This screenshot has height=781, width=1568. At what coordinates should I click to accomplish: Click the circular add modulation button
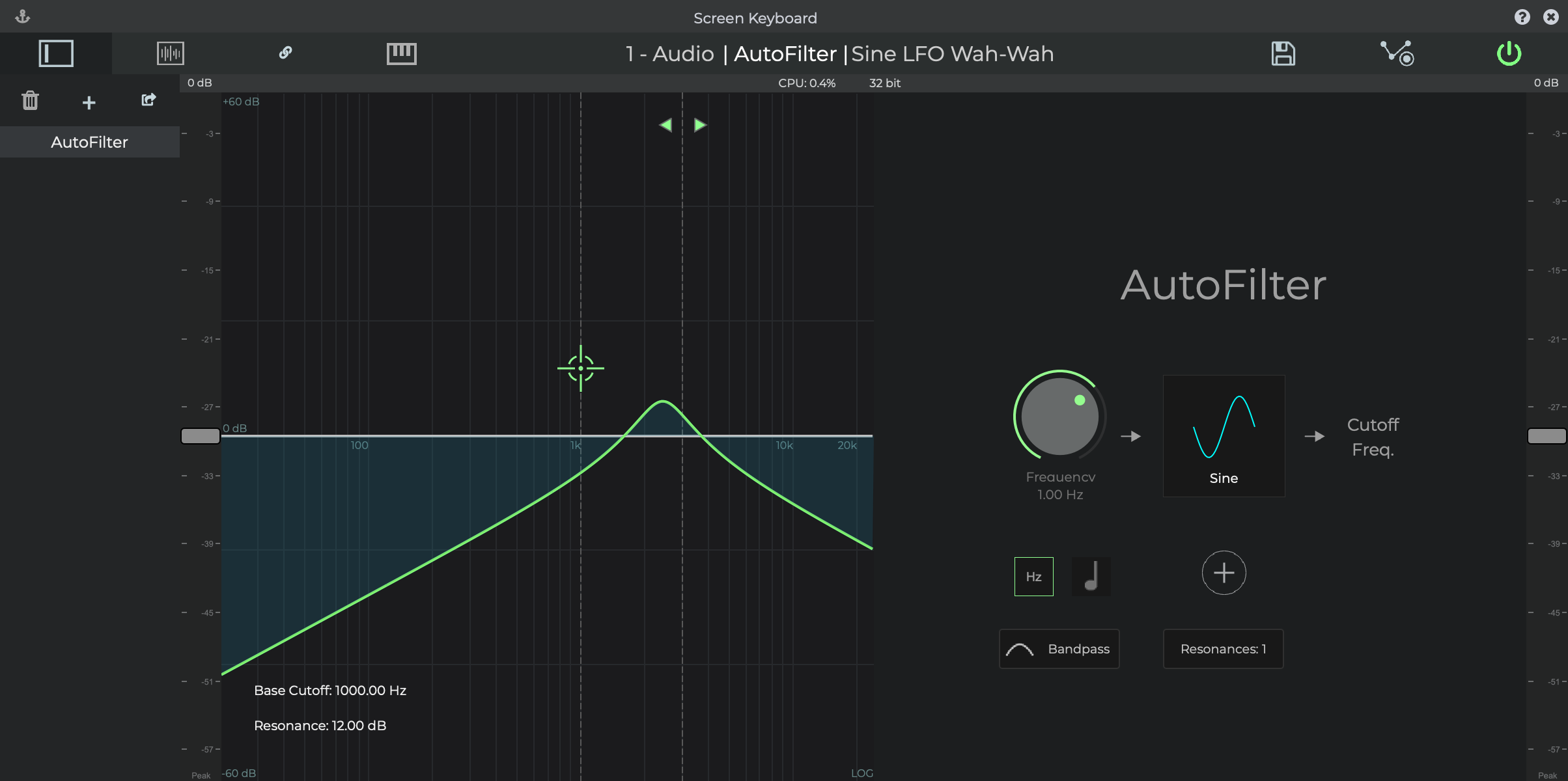click(x=1224, y=573)
